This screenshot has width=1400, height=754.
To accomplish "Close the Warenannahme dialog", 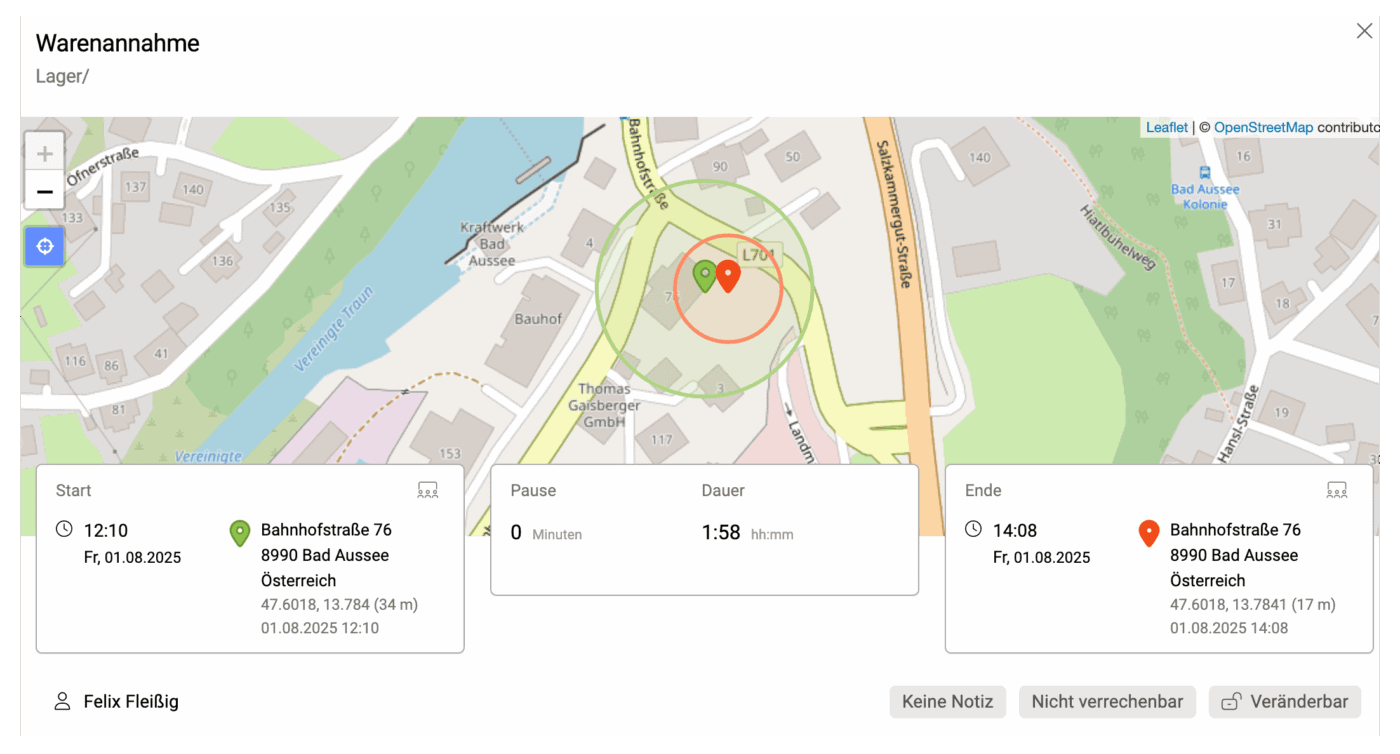I will click(x=1364, y=31).
